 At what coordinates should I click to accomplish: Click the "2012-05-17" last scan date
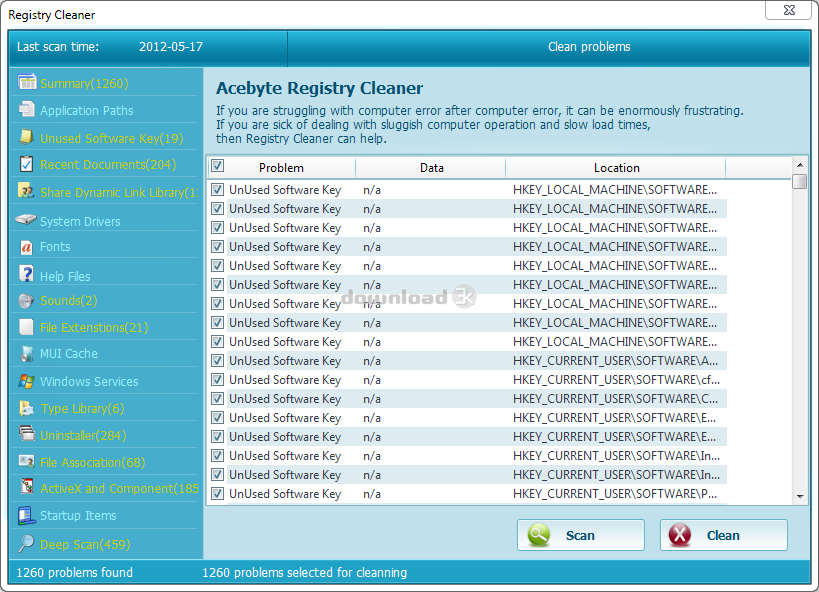point(171,47)
